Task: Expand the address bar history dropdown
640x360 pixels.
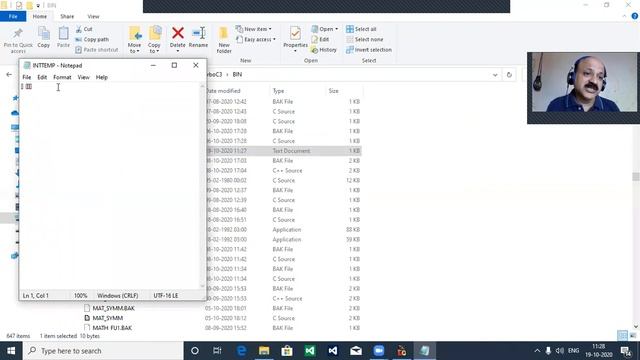Action: pyautogui.click(x=495, y=75)
